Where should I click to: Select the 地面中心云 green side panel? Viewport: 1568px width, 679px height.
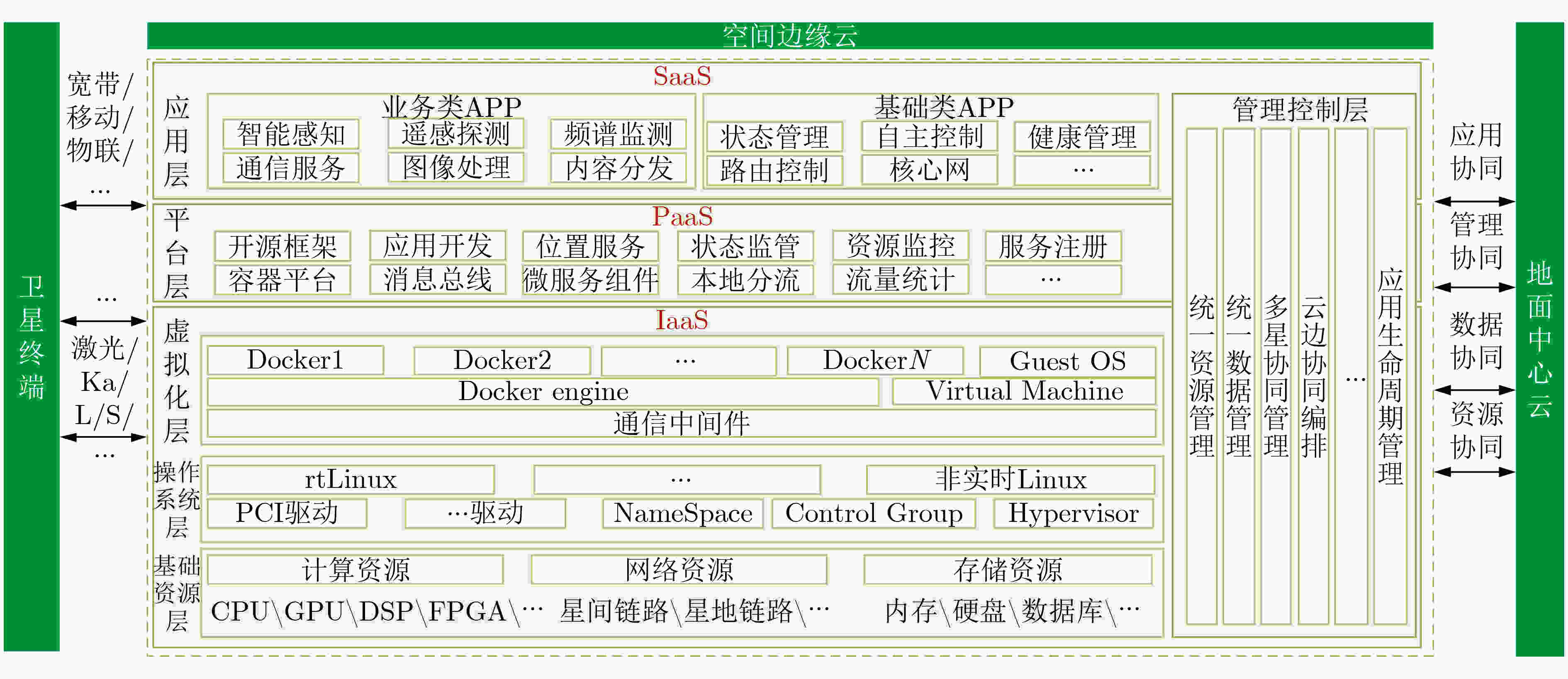(x=1539, y=339)
